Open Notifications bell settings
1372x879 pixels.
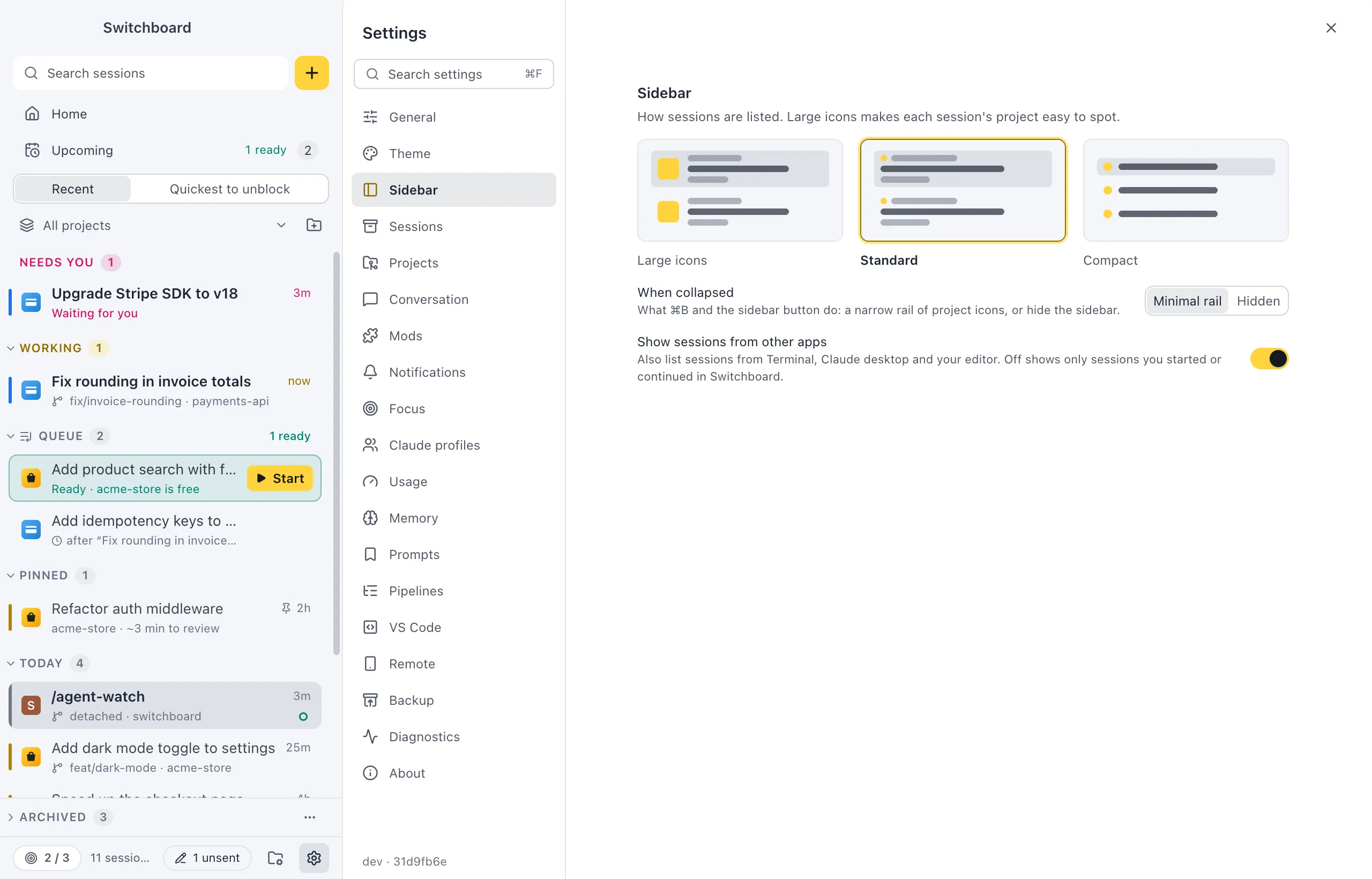pos(370,372)
